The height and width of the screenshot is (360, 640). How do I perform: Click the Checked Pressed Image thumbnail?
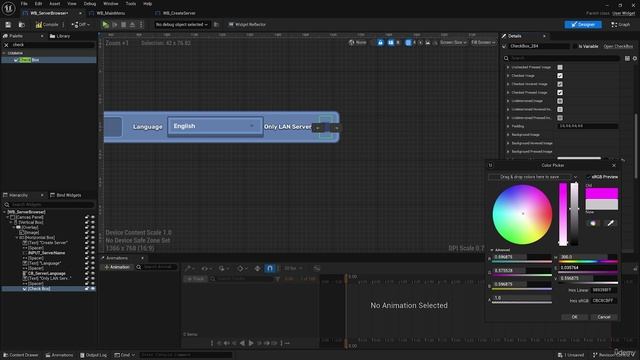(x=560, y=93)
